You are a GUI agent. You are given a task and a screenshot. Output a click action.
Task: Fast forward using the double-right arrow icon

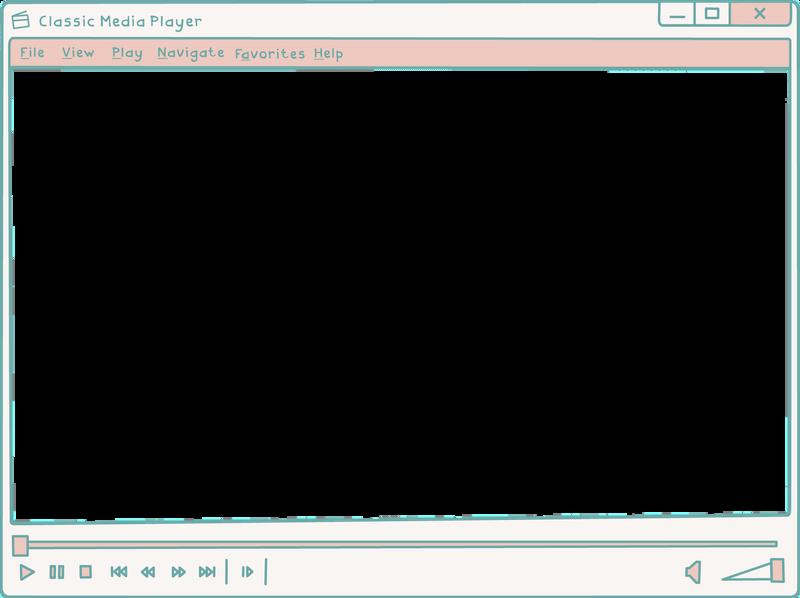tap(178, 572)
